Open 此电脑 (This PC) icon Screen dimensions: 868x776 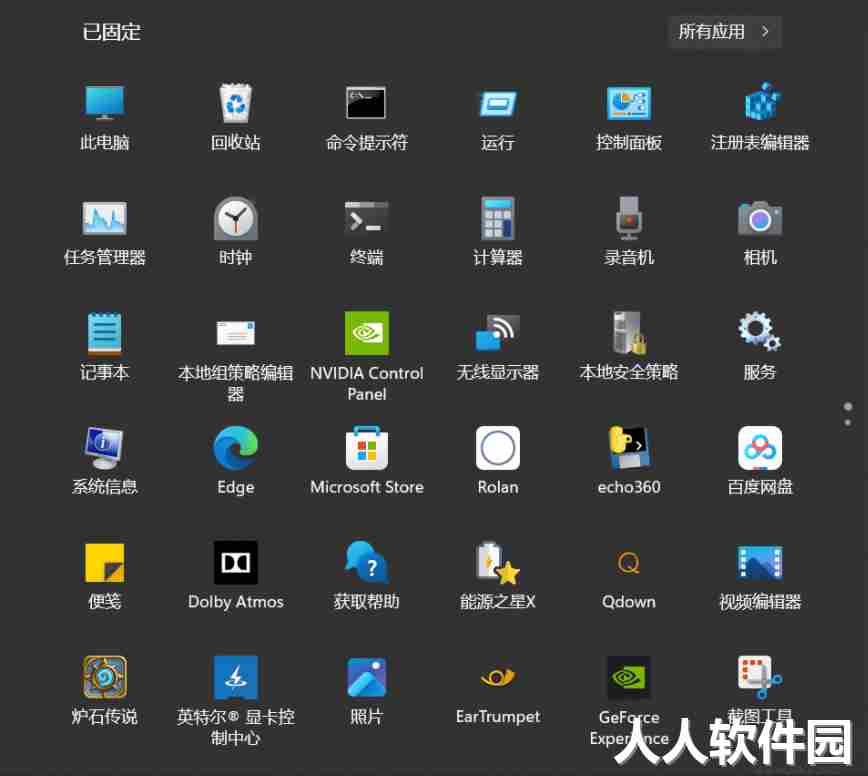click(105, 103)
